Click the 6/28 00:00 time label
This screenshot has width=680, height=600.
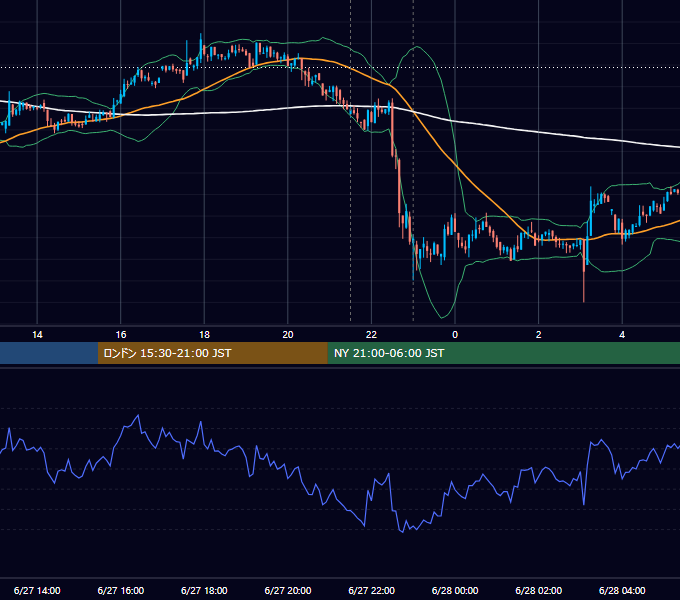coord(455,590)
